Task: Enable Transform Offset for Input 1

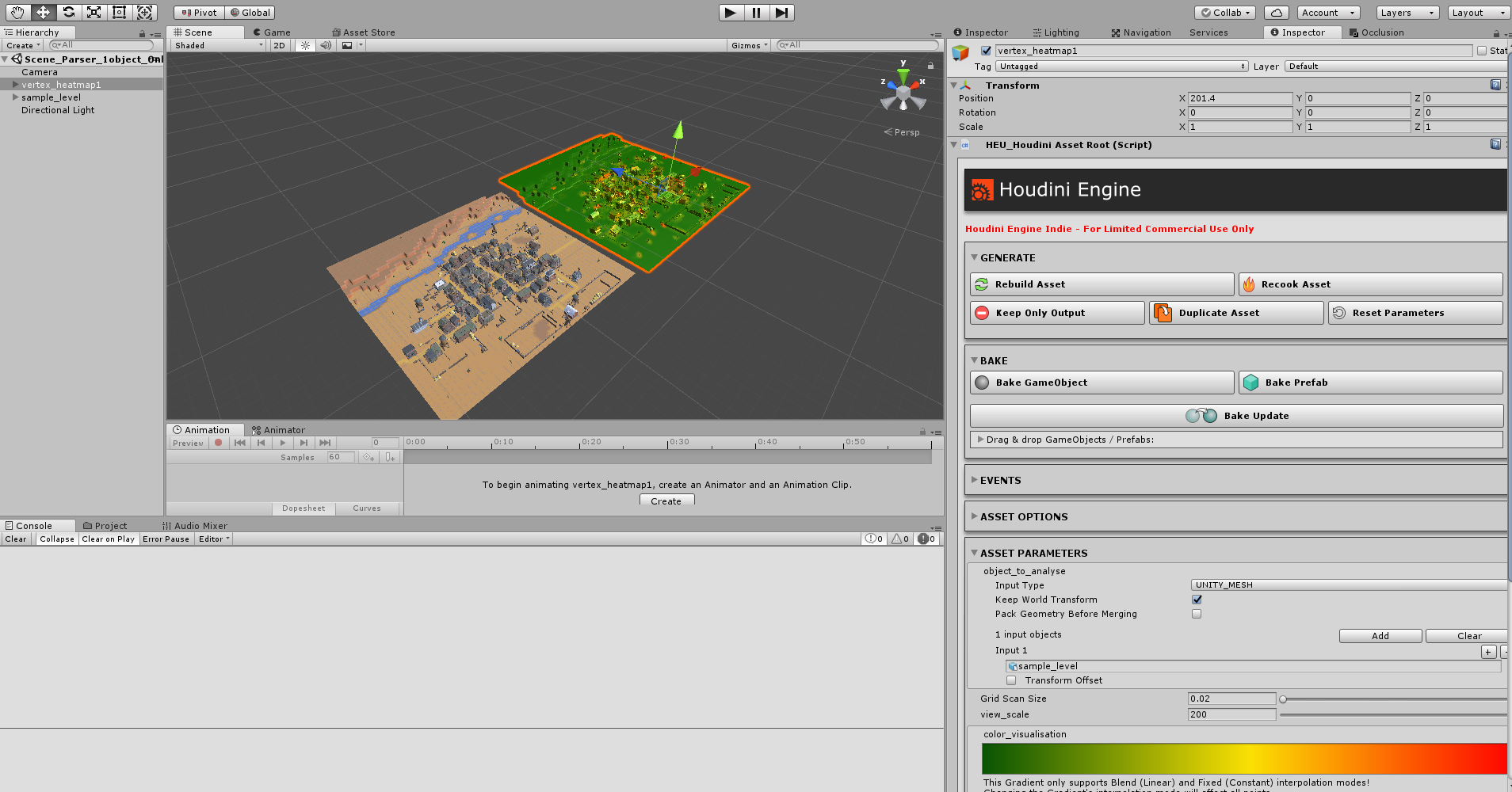Action: click(x=1011, y=680)
